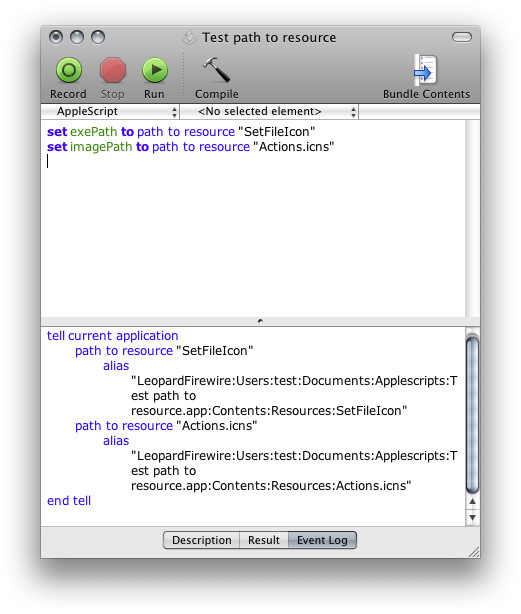The width and height of the screenshot is (521, 614).
Task: Zoom window with third traffic light
Action: [x=98, y=37]
